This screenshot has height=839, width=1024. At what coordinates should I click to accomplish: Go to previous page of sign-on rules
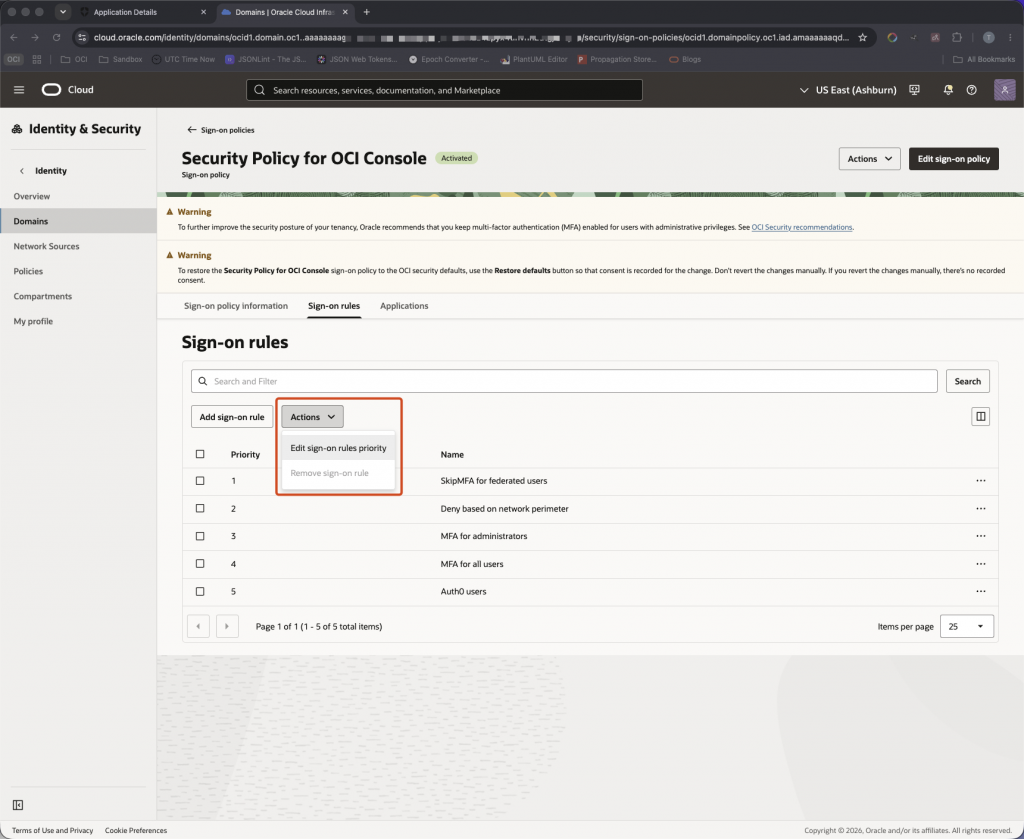pos(198,626)
